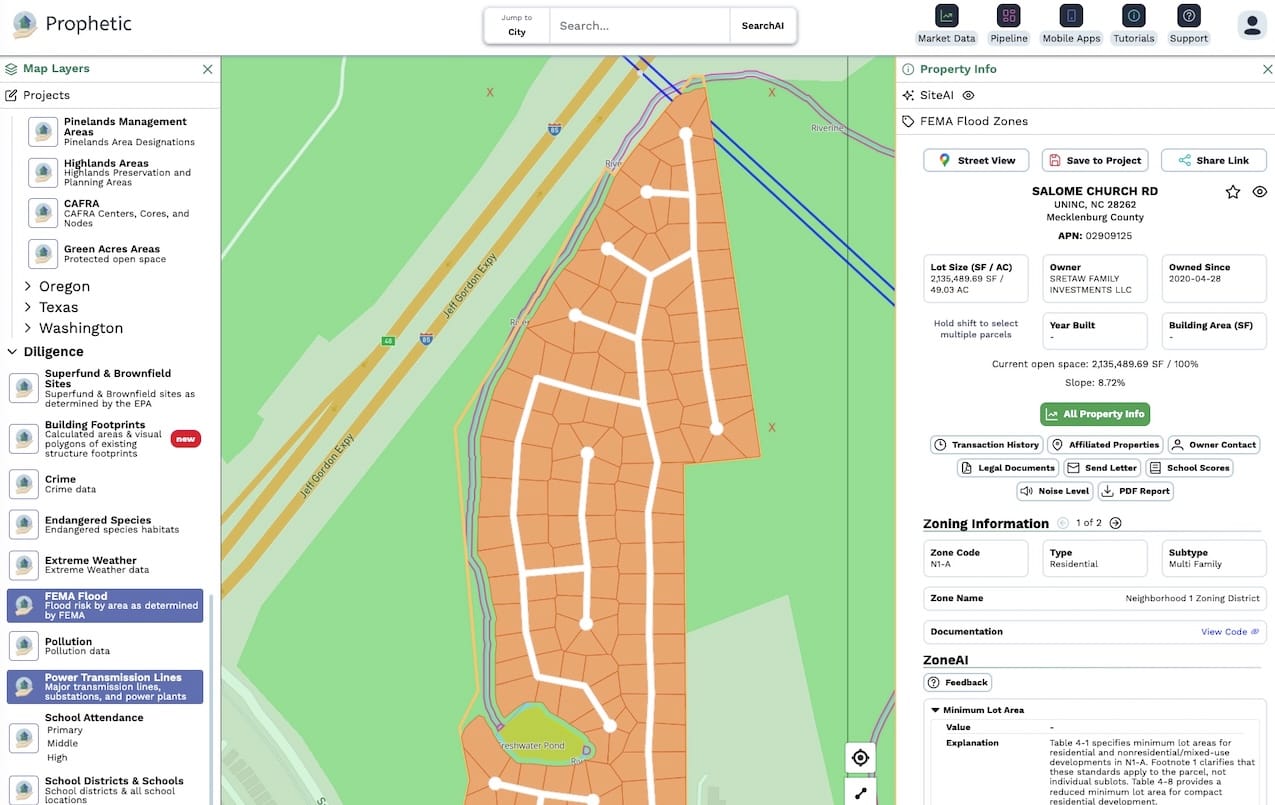Toggle the eye icon beside Salome Church Rd
The width and height of the screenshot is (1275, 805).
point(1259,191)
